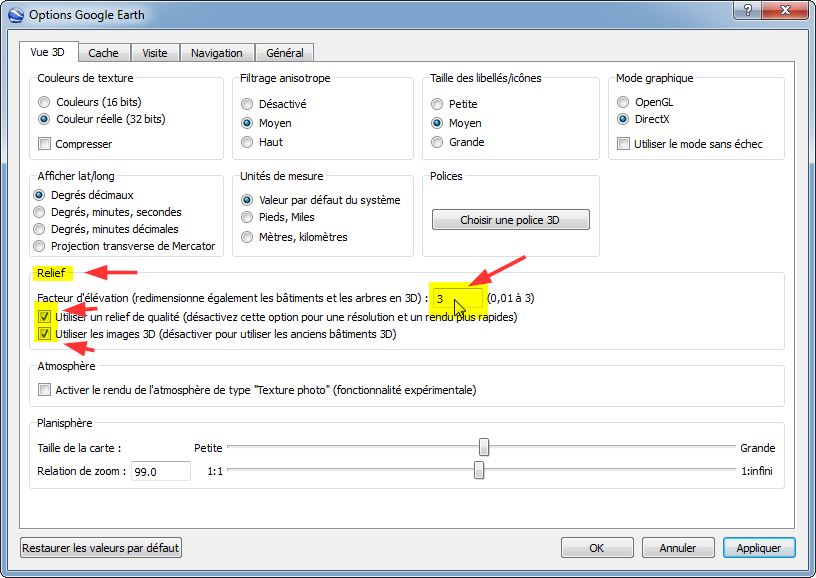Click the "Mode graphique" group label
The width and height of the screenshot is (816, 578).
(655, 78)
